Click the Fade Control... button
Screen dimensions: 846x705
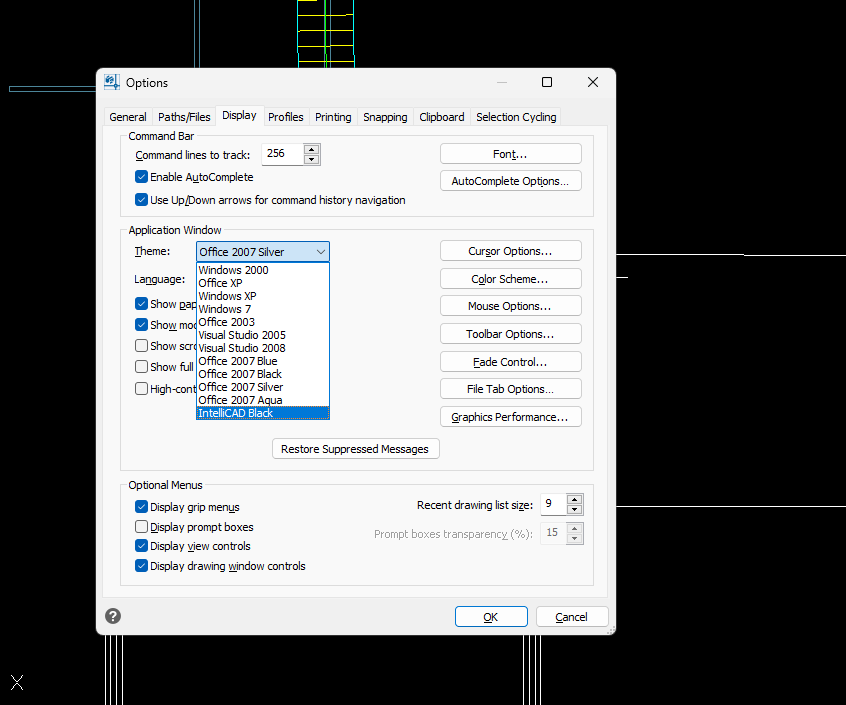510,362
